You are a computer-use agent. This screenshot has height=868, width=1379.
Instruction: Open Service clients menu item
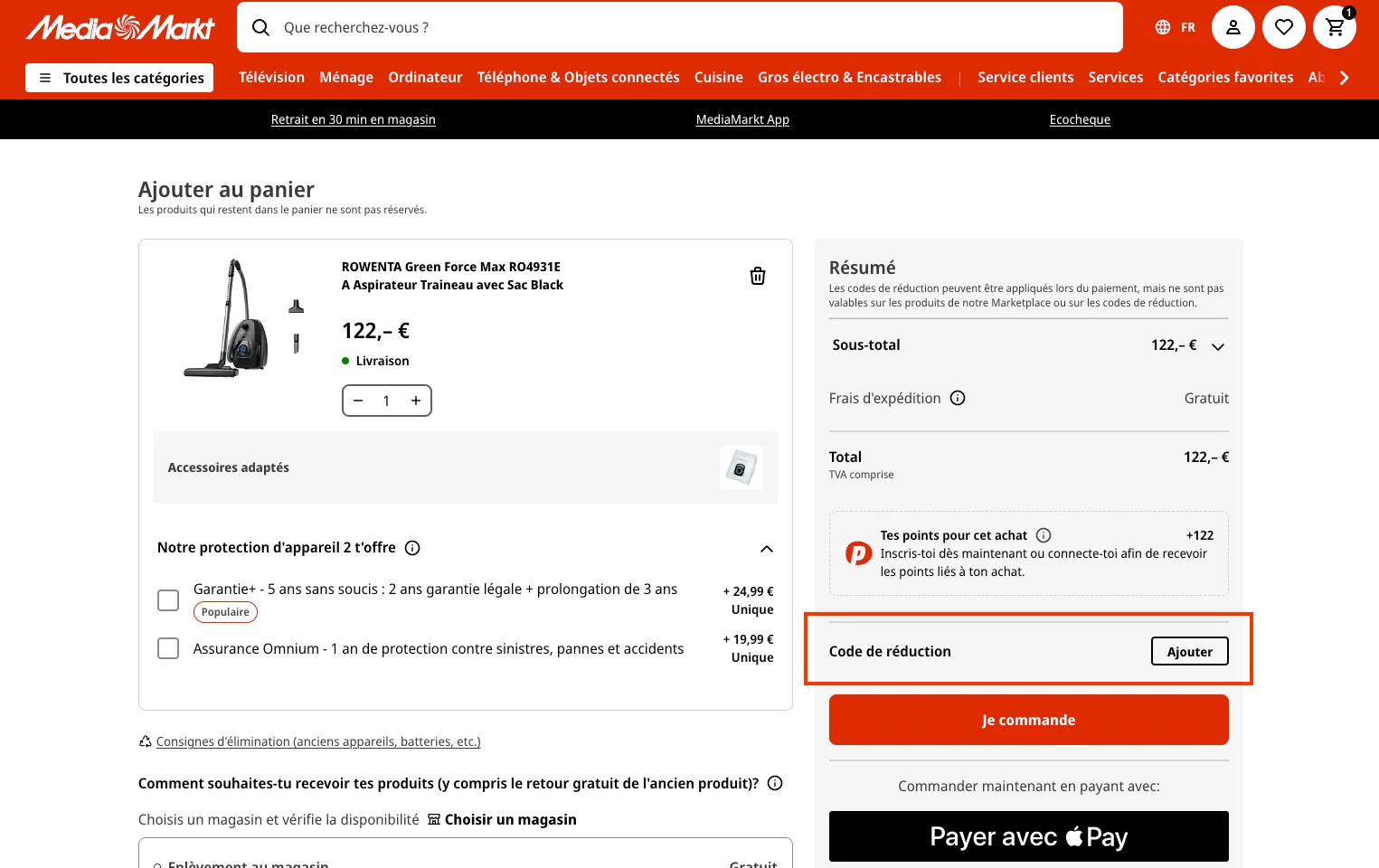click(1025, 77)
